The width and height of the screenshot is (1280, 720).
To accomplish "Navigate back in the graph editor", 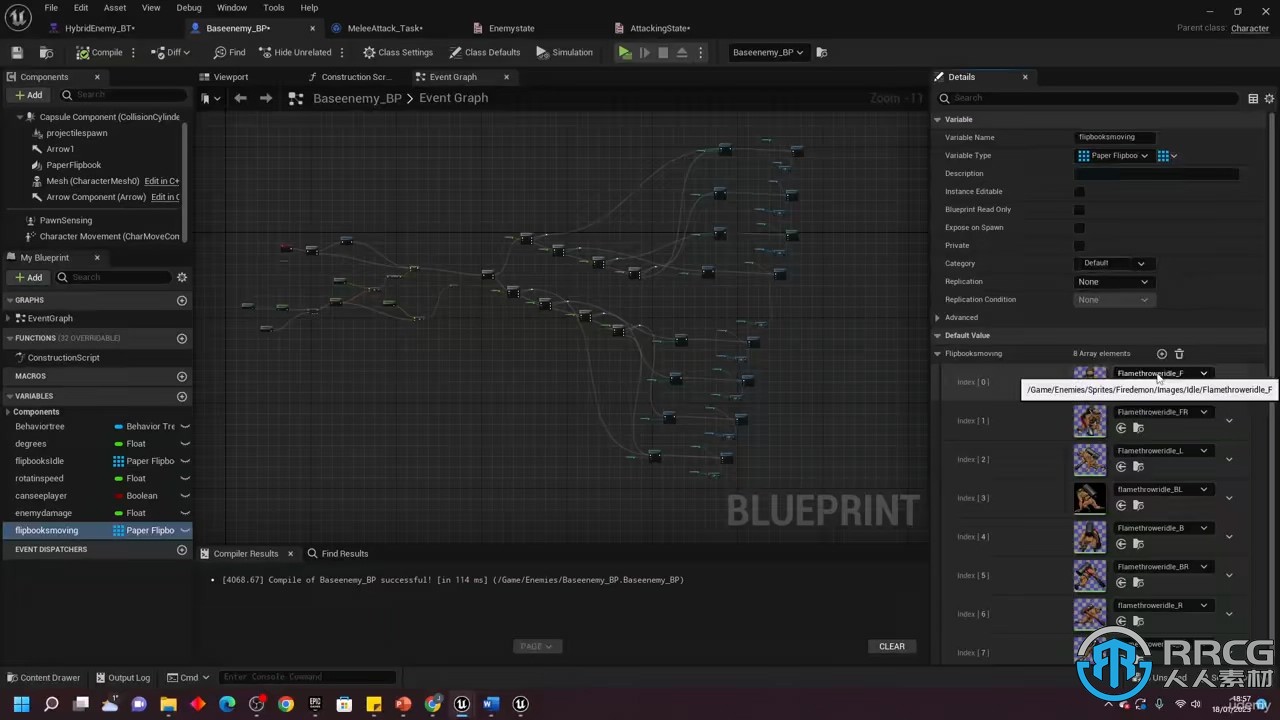I will point(240,98).
